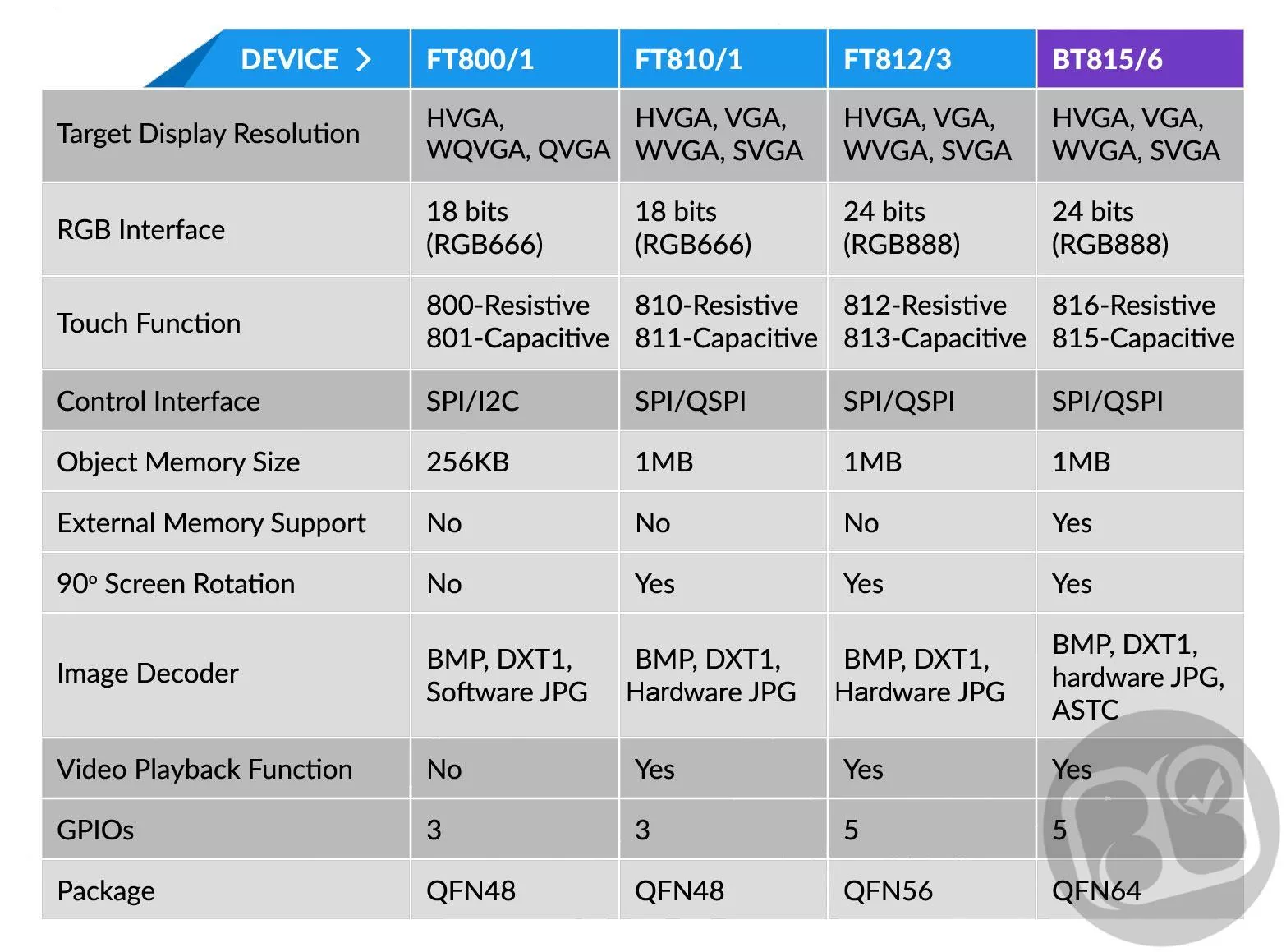Click the Target Display Resolution row label

coord(209,133)
